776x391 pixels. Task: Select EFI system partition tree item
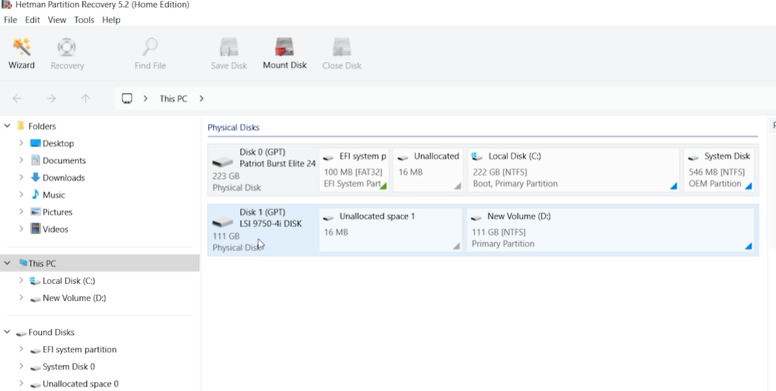pos(73,349)
